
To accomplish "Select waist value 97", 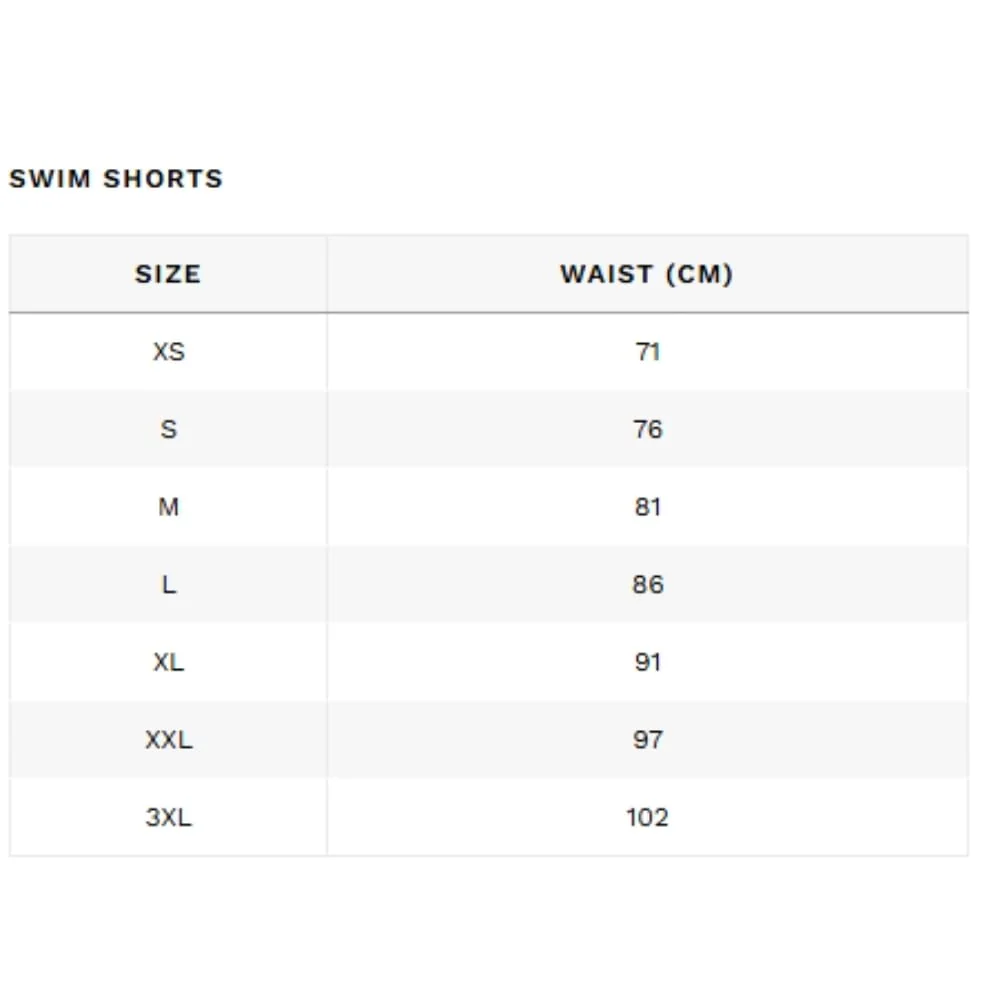I will pos(647,740).
